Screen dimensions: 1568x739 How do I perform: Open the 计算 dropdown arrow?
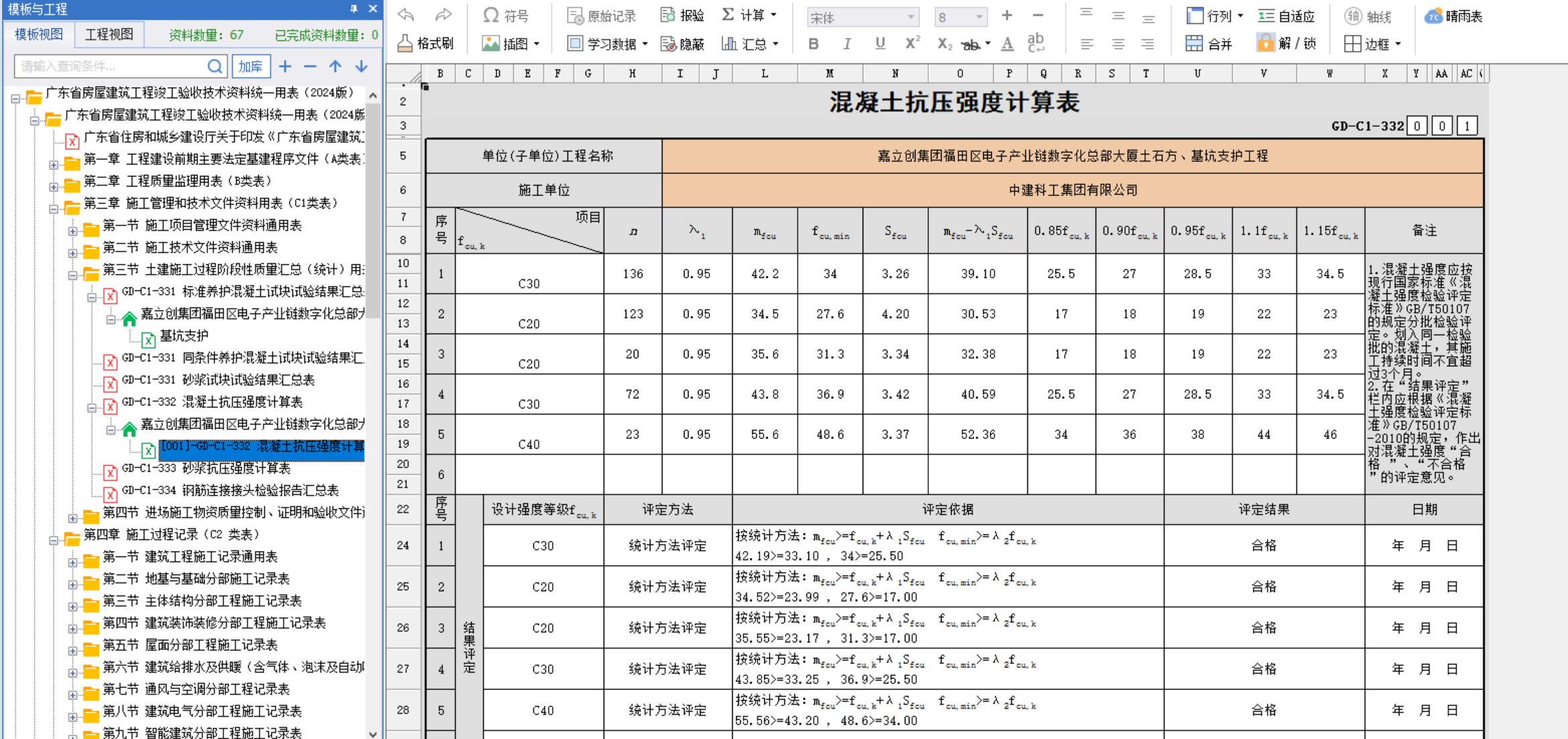tap(772, 14)
